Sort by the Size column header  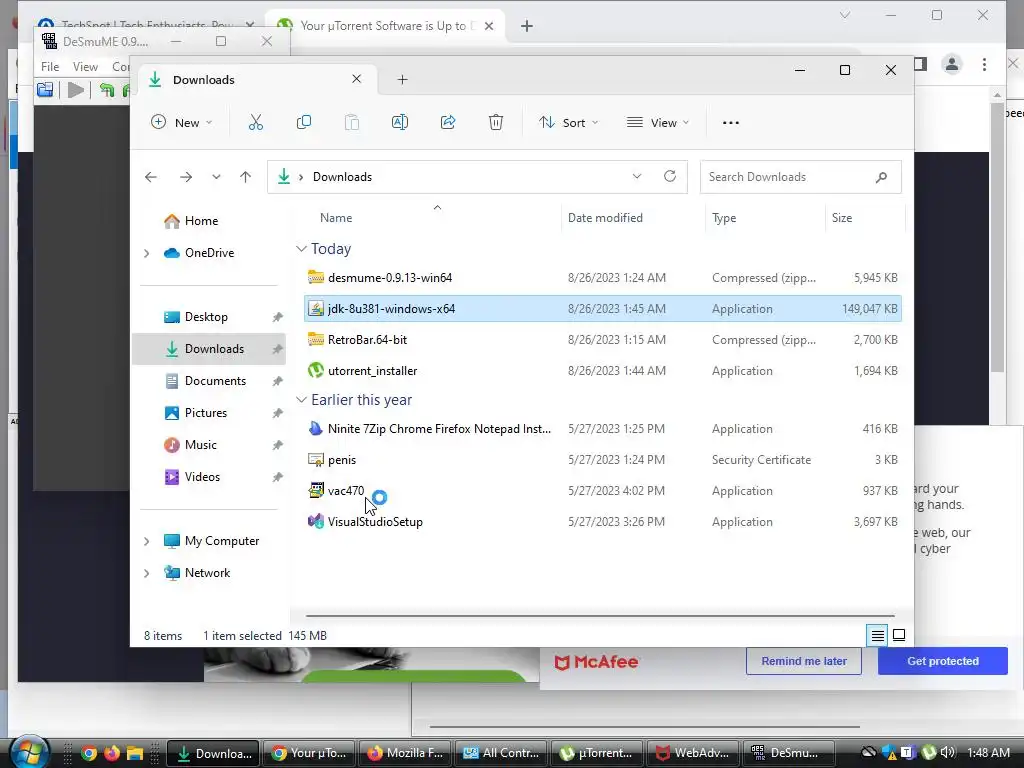click(x=842, y=217)
